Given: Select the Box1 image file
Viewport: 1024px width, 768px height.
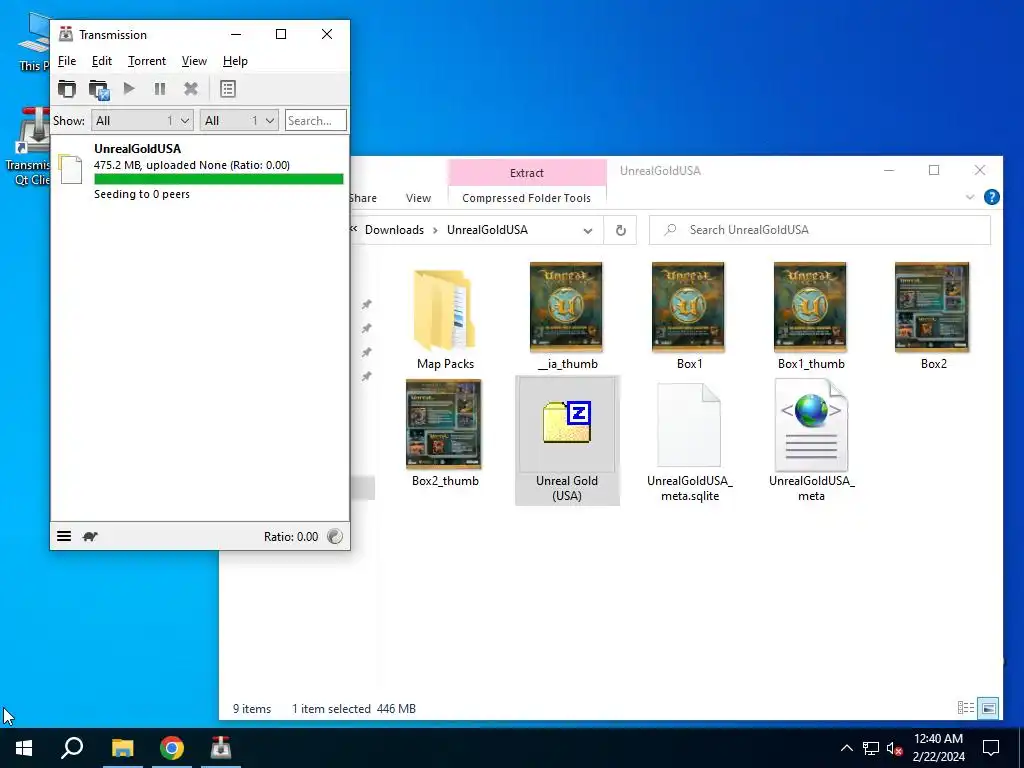Looking at the screenshot, I should [689, 318].
